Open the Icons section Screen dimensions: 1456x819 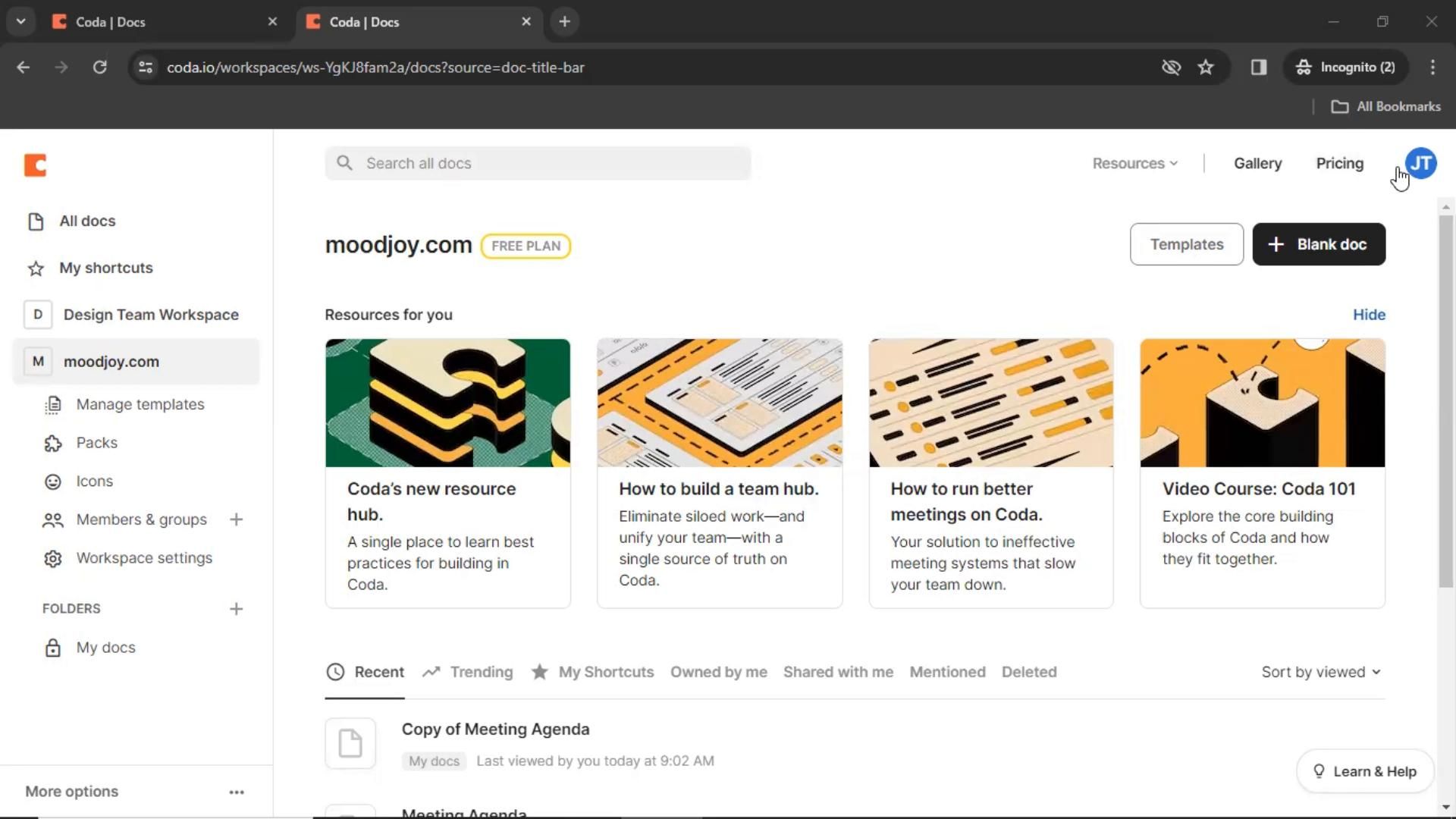(94, 482)
